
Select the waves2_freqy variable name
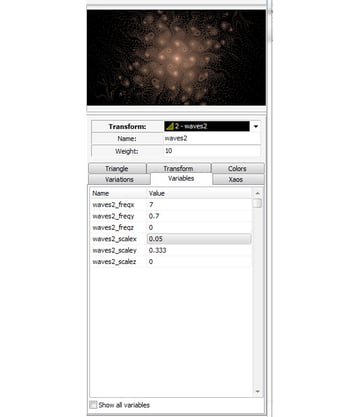(113, 216)
